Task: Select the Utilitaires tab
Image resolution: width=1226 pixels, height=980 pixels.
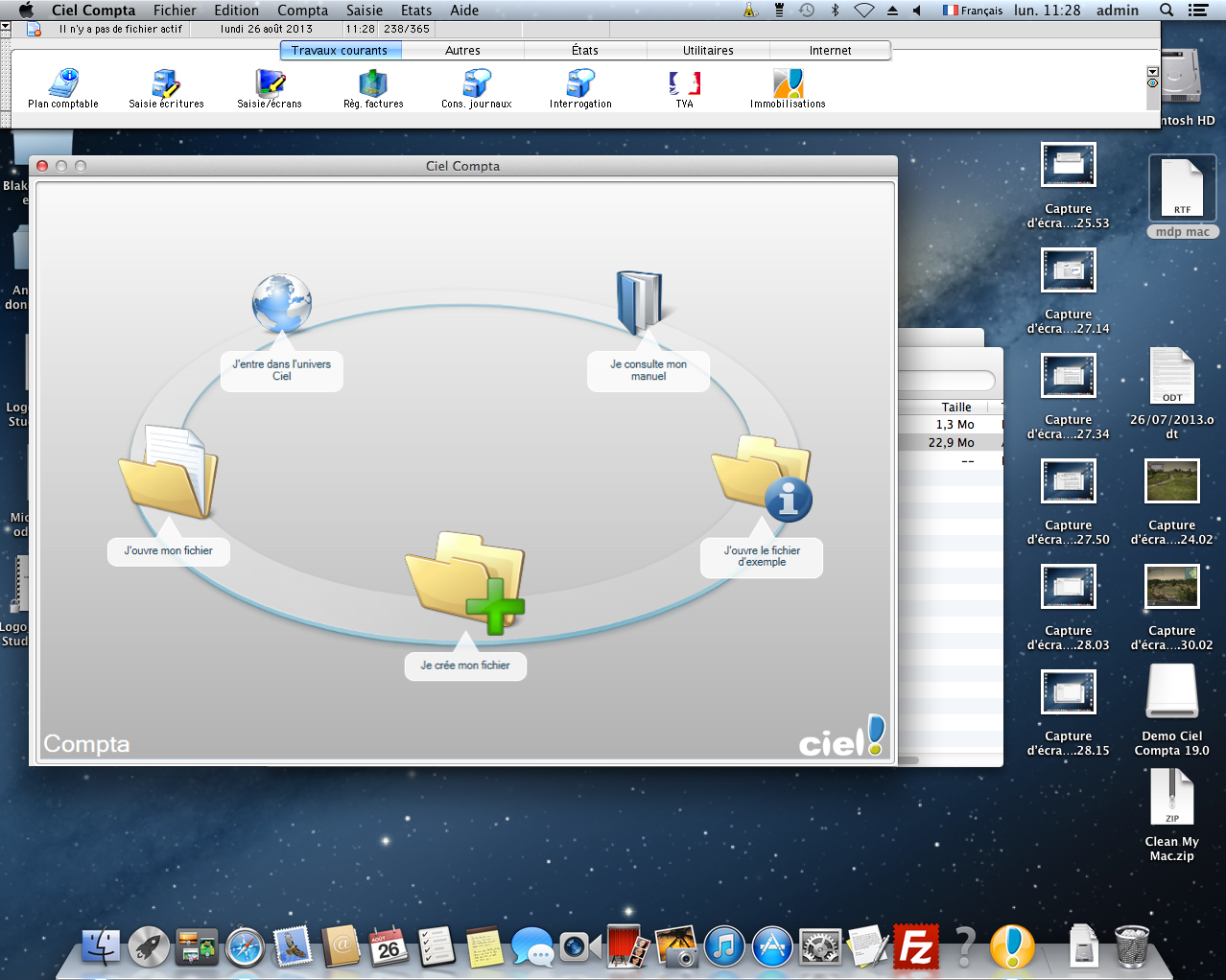Action: [x=708, y=50]
